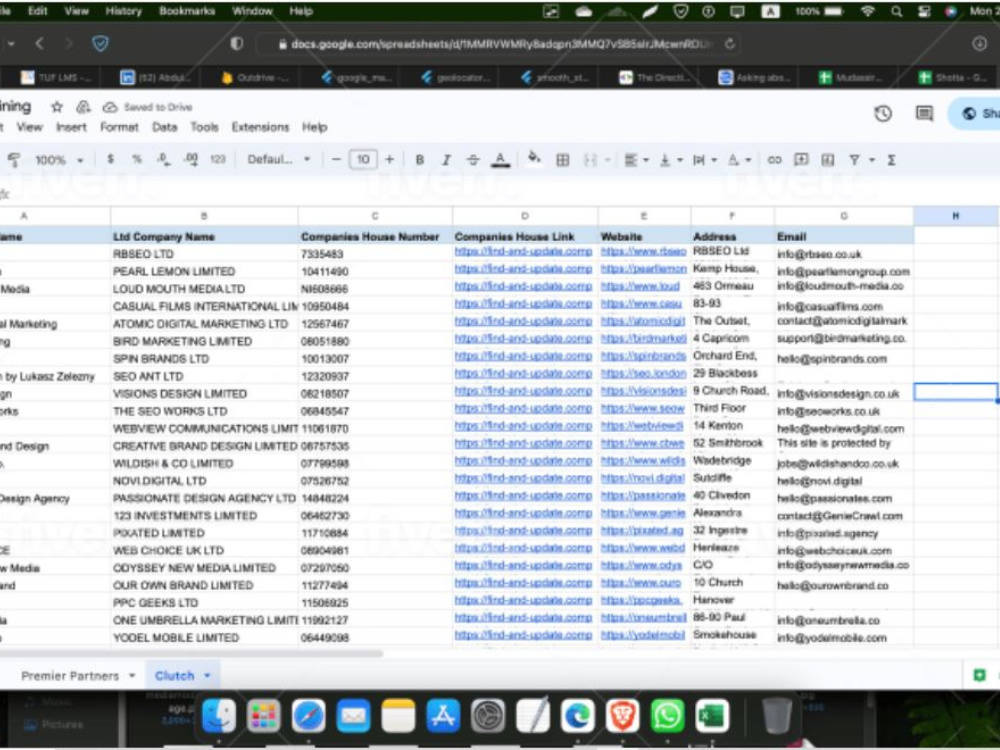Viewport: 1000px width, 750px height.
Task: Click the browser downloads icon
Action: coord(980,43)
